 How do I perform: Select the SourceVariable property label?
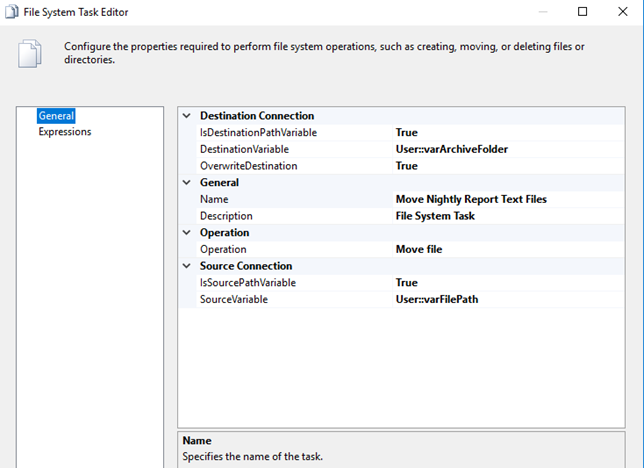tap(234, 299)
